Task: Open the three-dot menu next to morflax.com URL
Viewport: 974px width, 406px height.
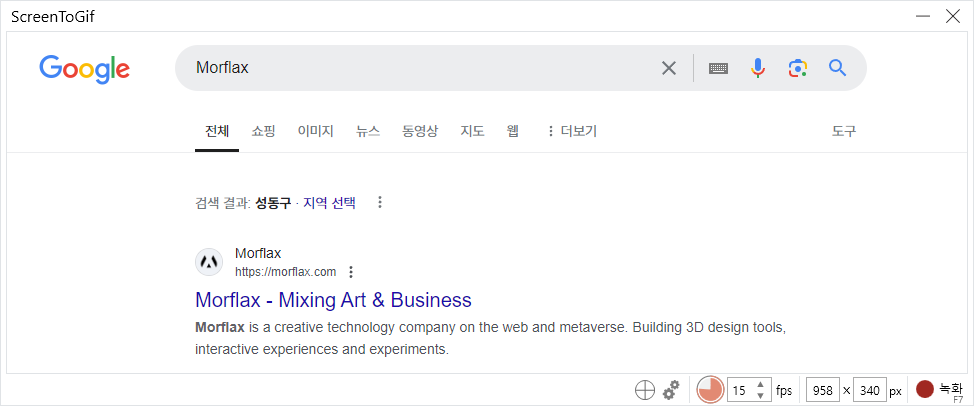Action: tap(351, 272)
